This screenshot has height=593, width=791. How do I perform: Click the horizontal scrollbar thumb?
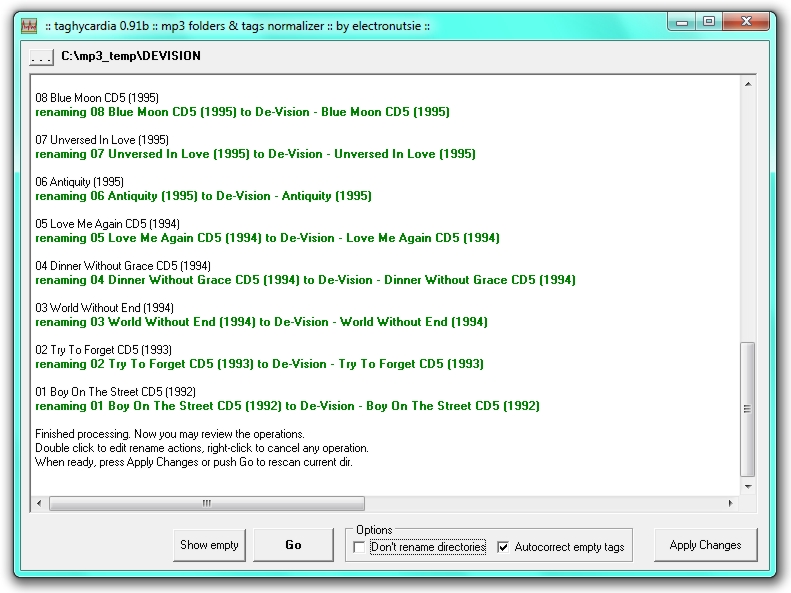(207, 503)
